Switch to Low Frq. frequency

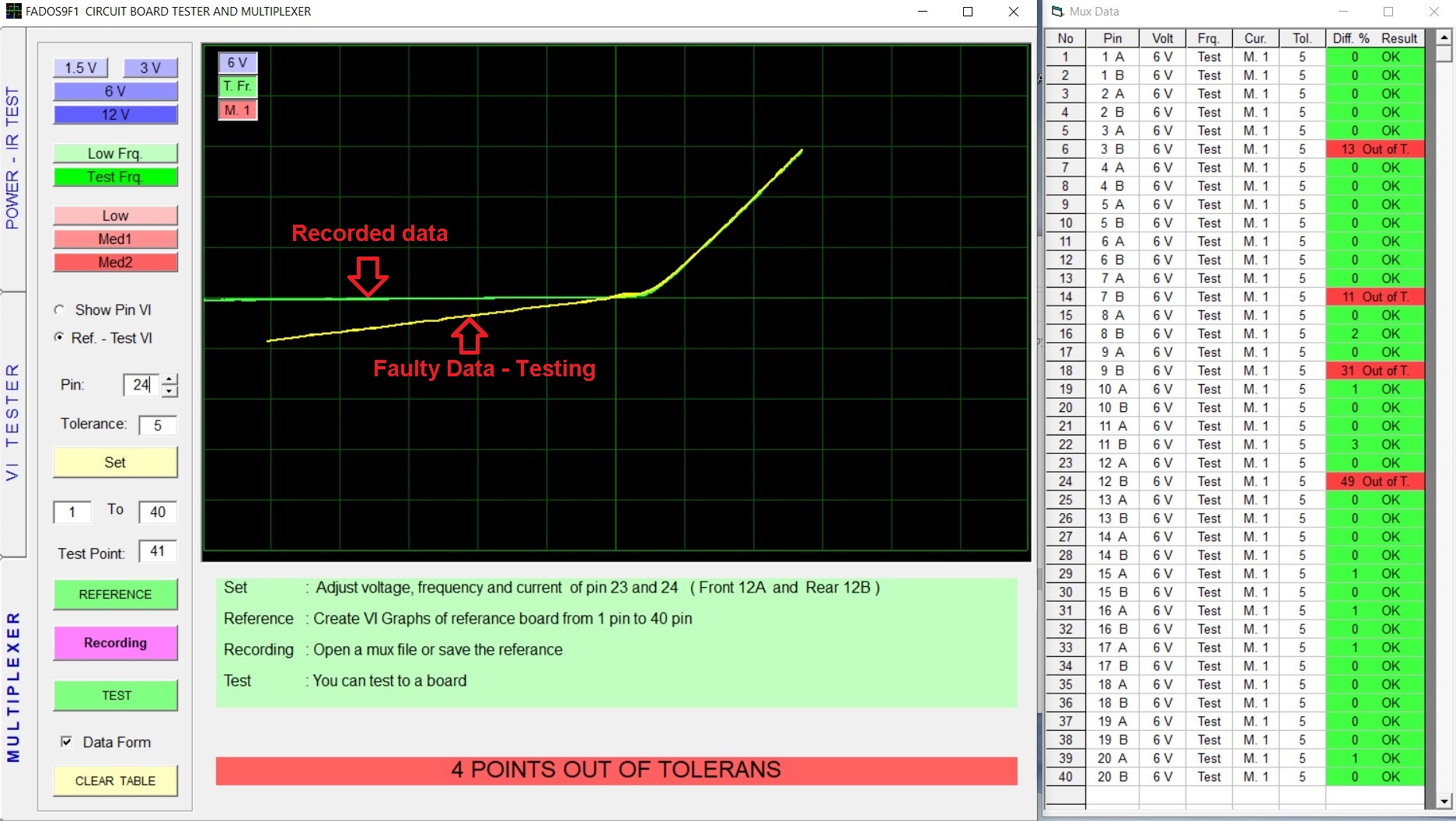pyautogui.click(x=115, y=153)
